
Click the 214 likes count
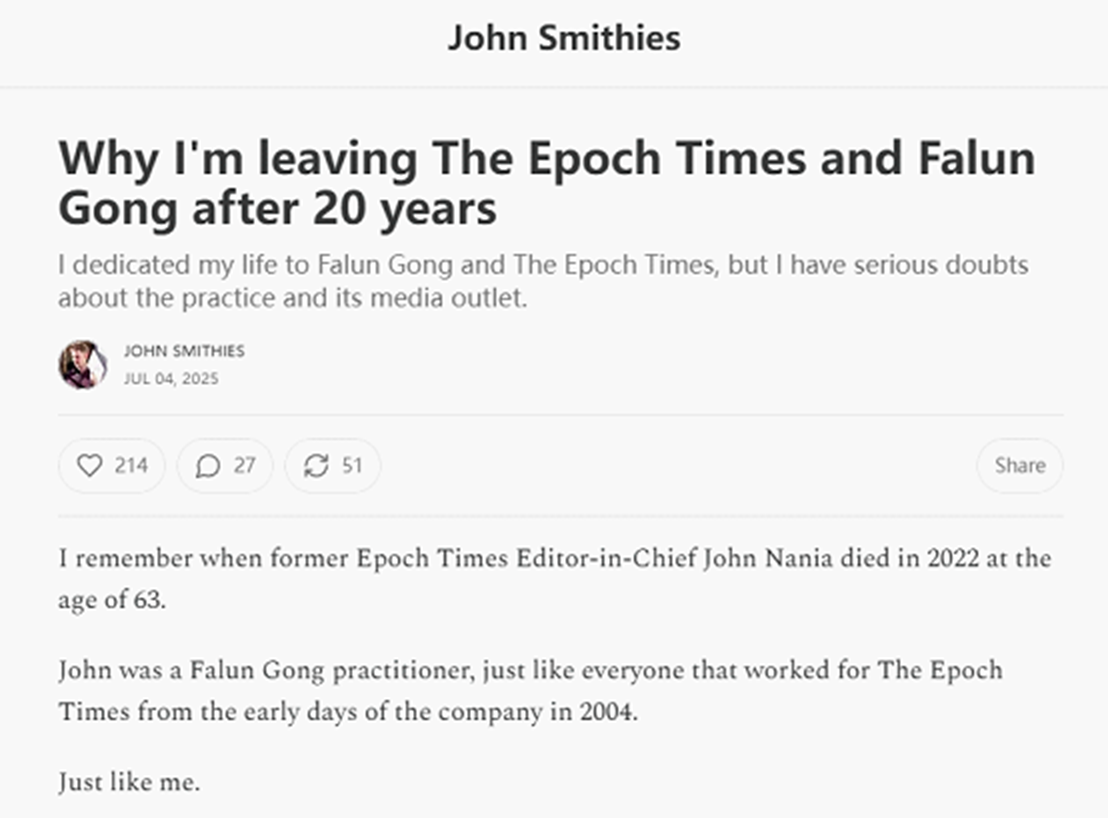click(131, 465)
